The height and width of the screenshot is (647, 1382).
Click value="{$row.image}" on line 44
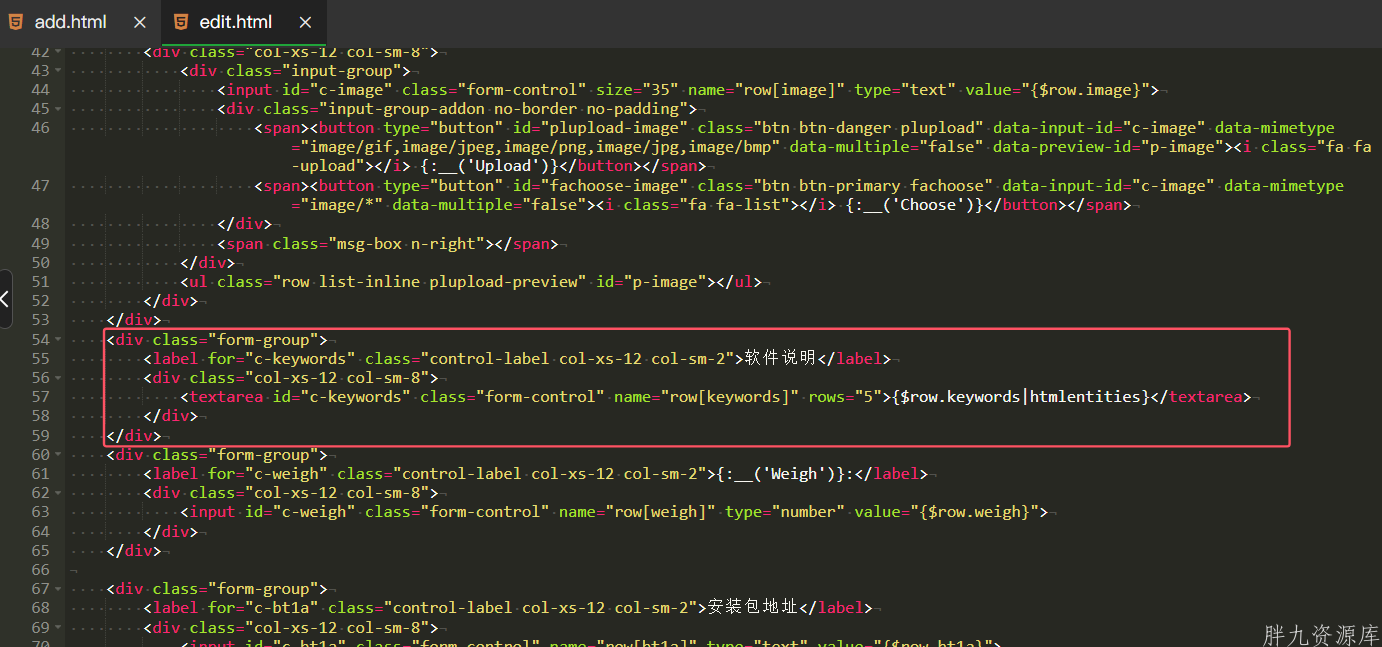(1057, 90)
